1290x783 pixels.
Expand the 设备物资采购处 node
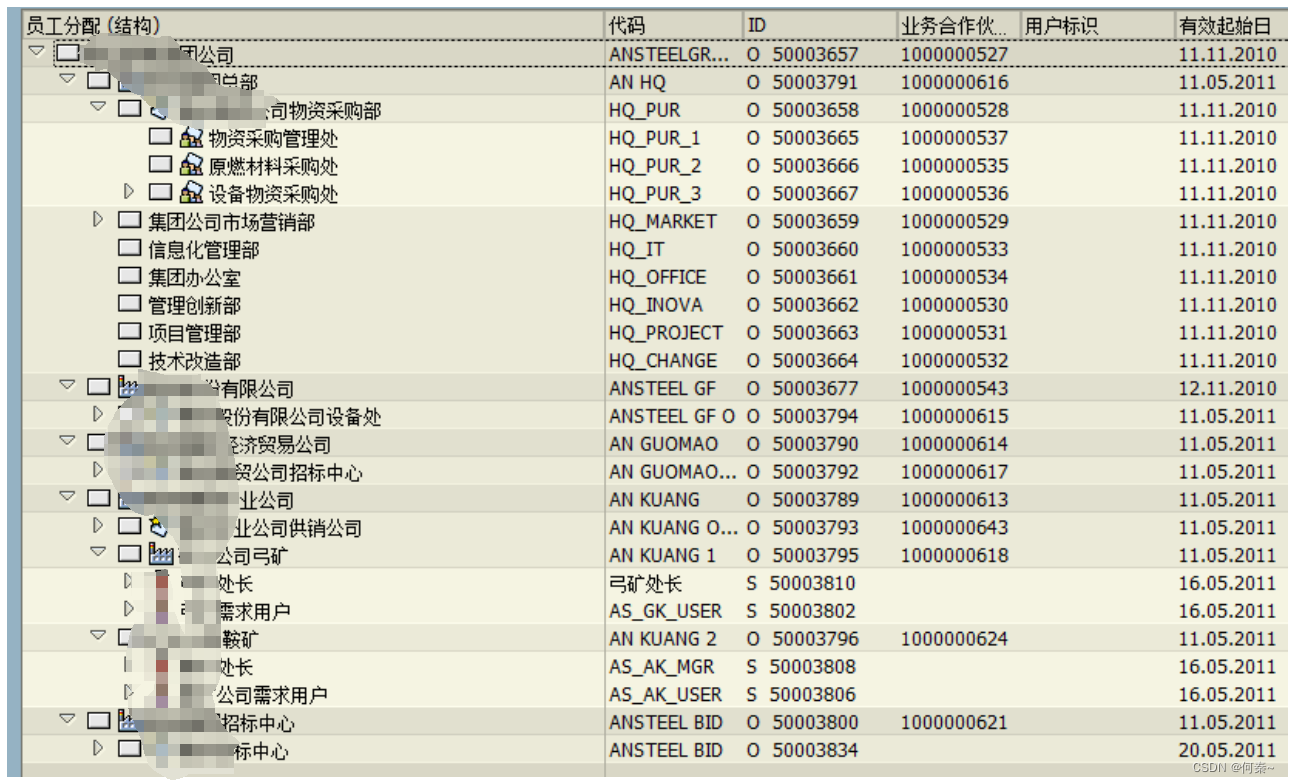[128, 191]
